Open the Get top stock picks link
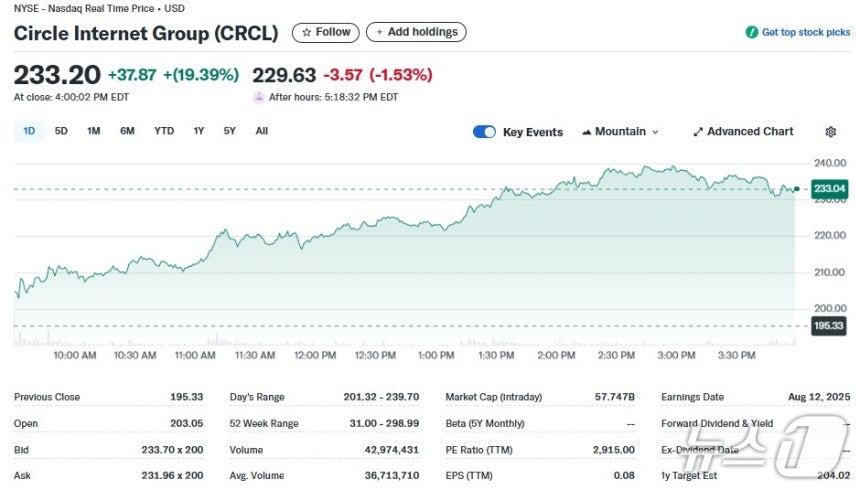This screenshot has height=490, width=860. 798,32
